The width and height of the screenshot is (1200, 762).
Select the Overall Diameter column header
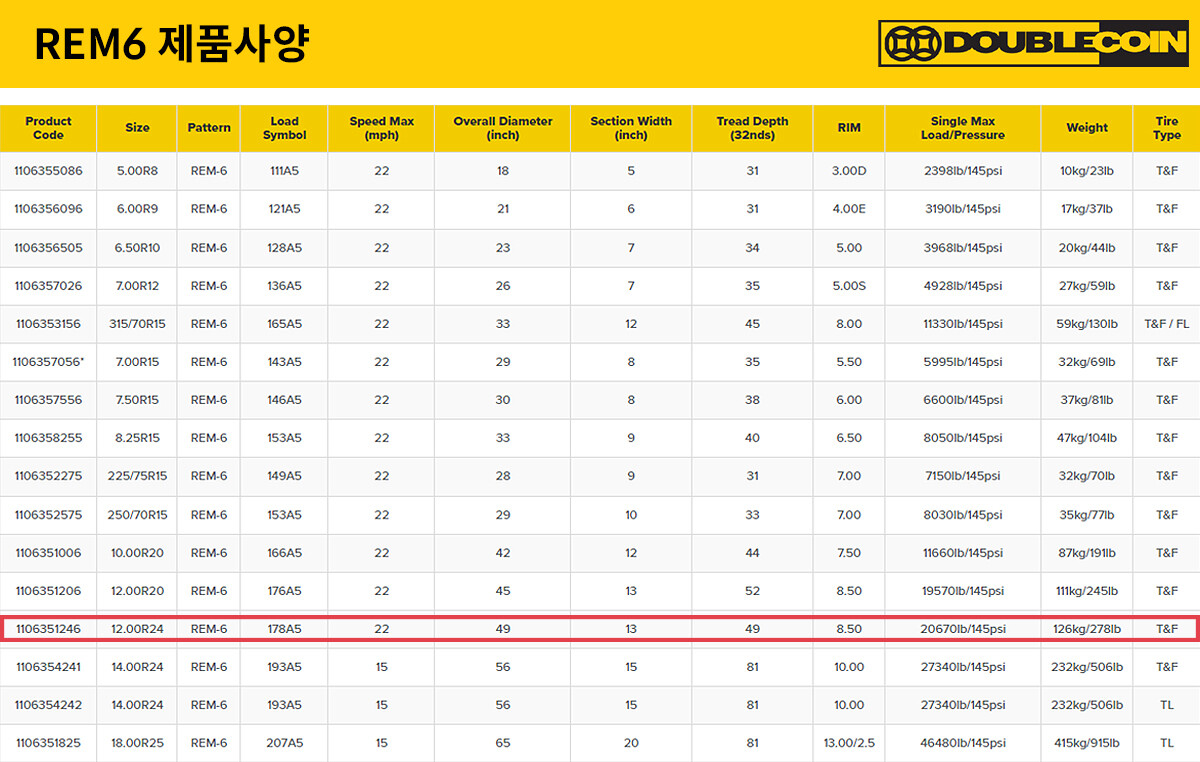click(502, 128)
